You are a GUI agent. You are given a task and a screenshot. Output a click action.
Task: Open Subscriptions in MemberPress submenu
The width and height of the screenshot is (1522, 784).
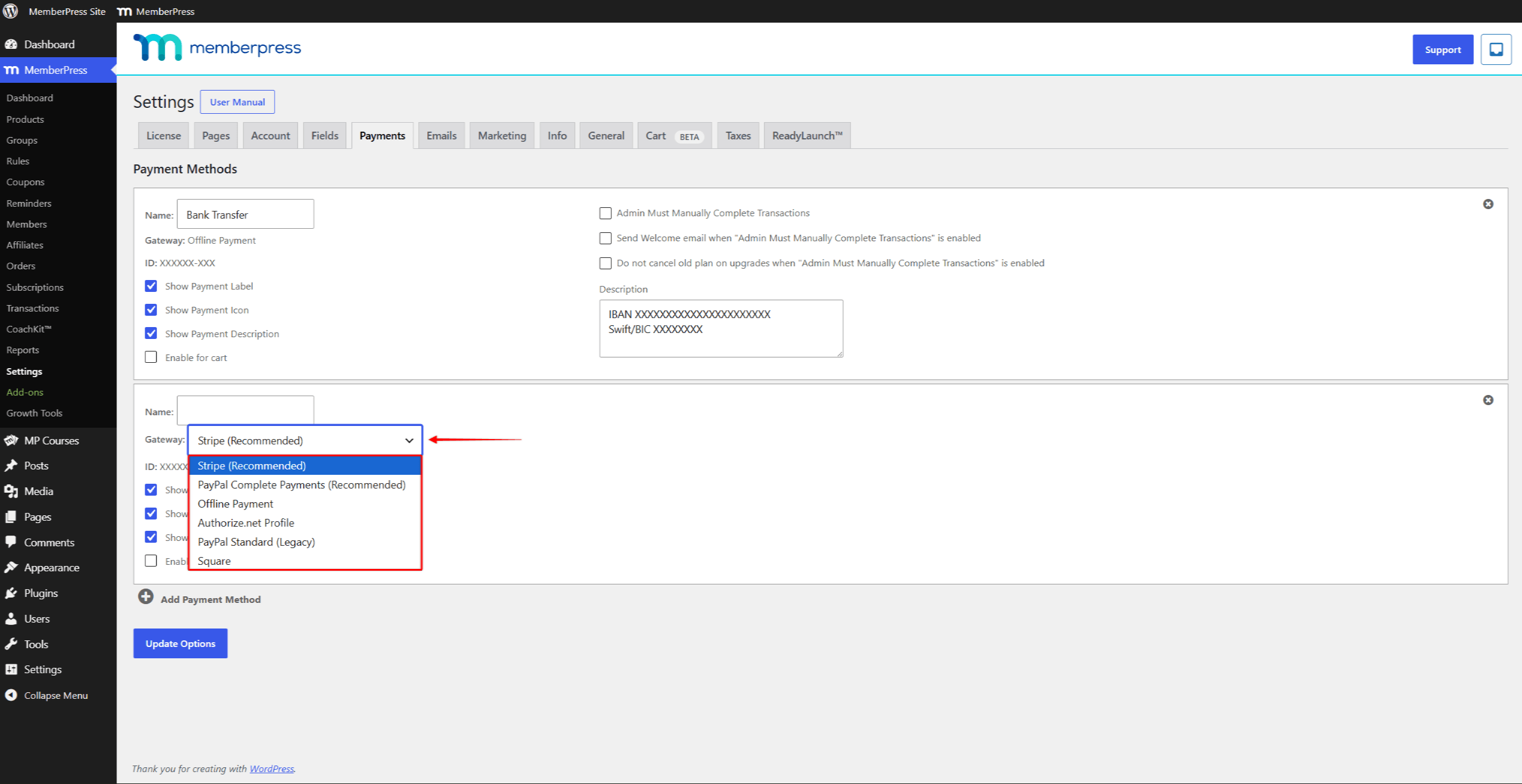tap(35, 287)
